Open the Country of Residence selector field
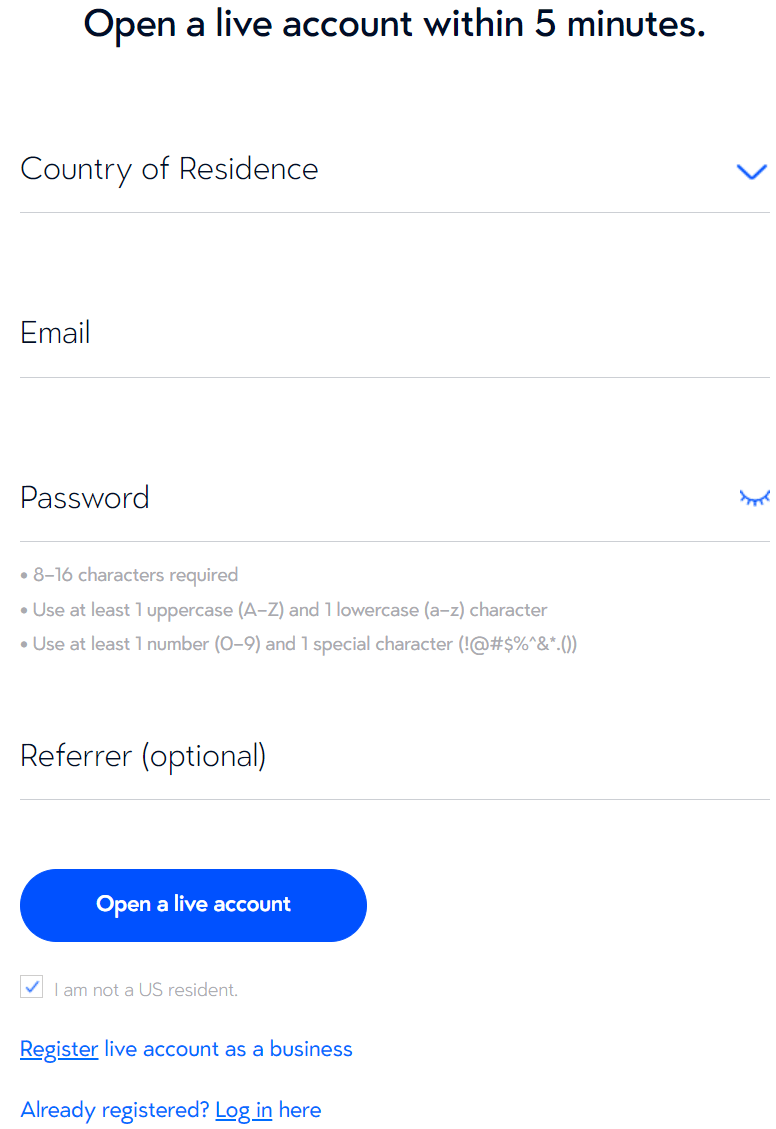The image size is (776, 1129). 380,170
